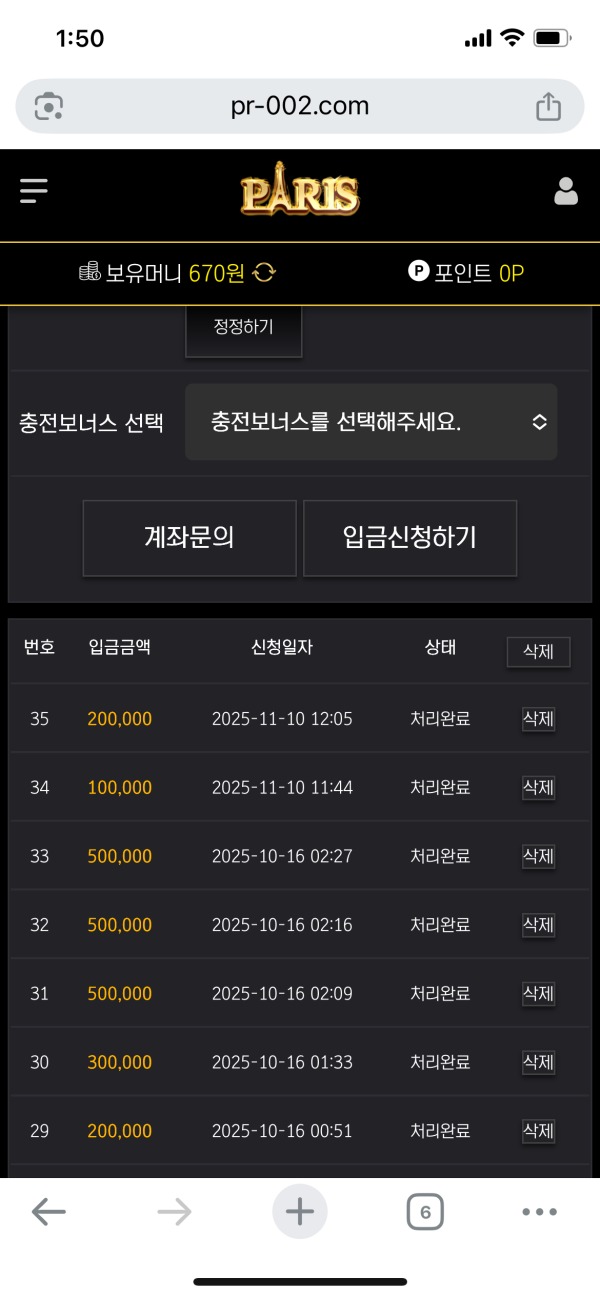Viewport: 600px width, 1298px height.
Task: Open the hamburger navigation menu
Action: 34,191
